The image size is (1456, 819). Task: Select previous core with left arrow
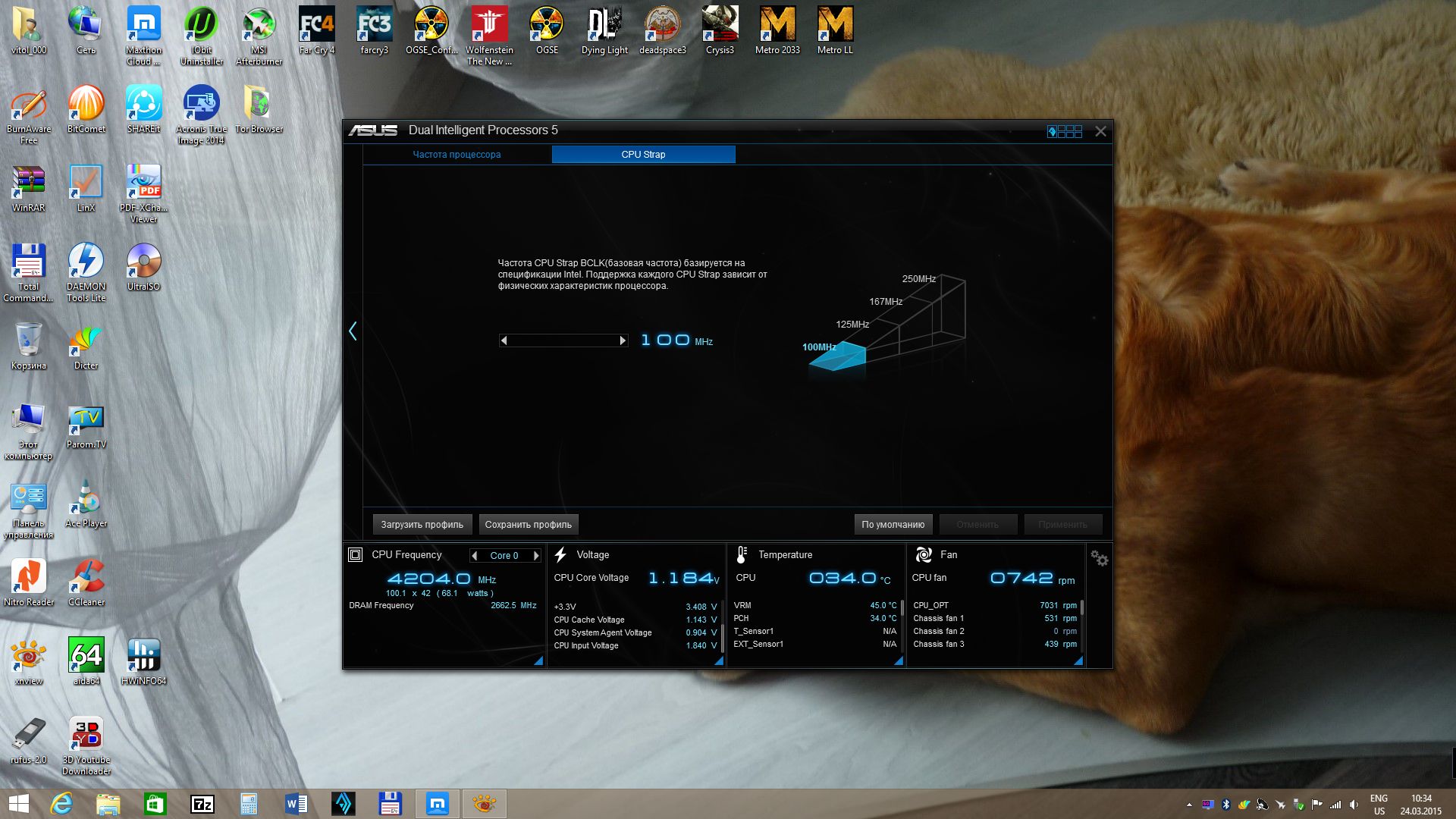(x=475, y=556)
